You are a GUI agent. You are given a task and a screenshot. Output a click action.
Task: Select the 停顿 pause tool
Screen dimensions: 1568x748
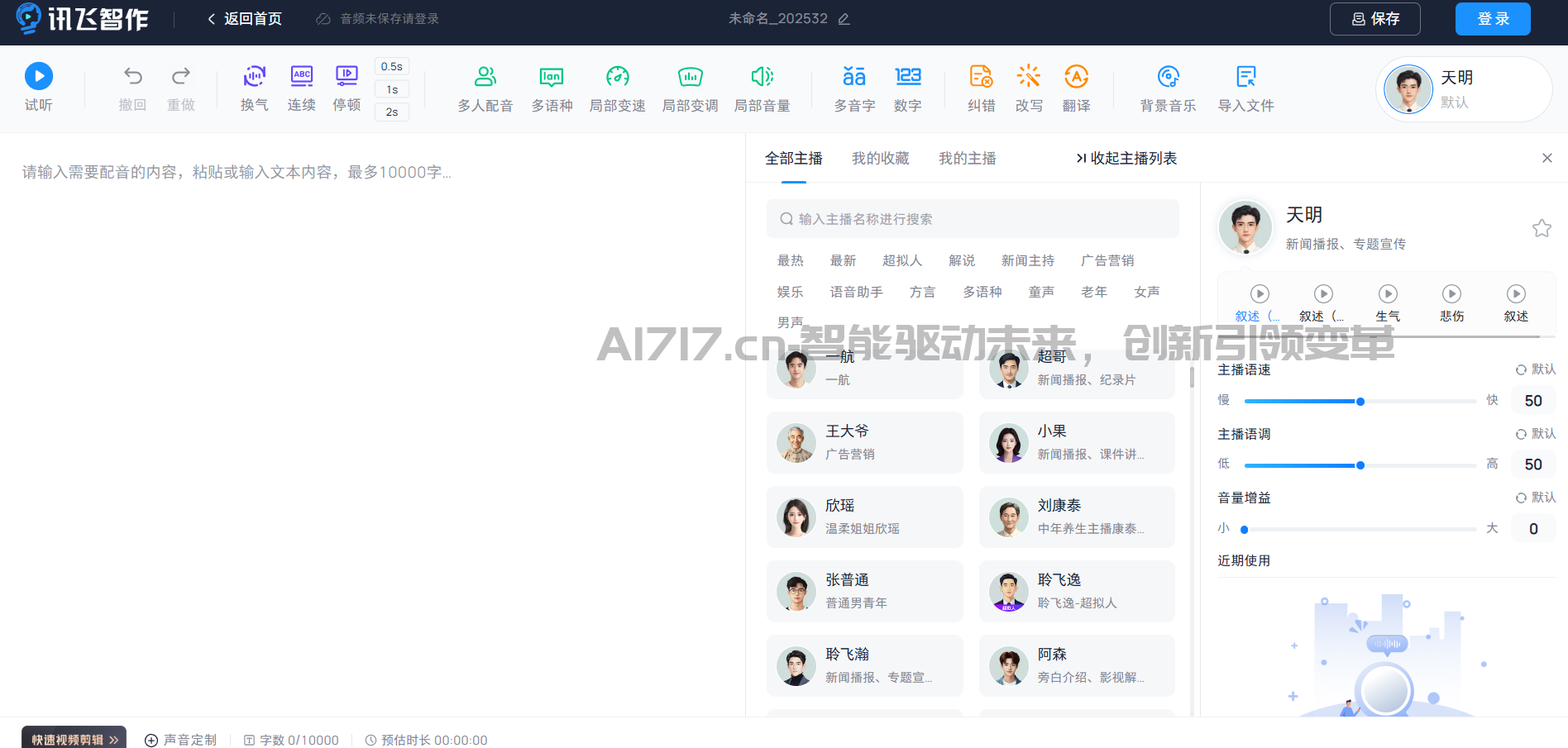347,87
